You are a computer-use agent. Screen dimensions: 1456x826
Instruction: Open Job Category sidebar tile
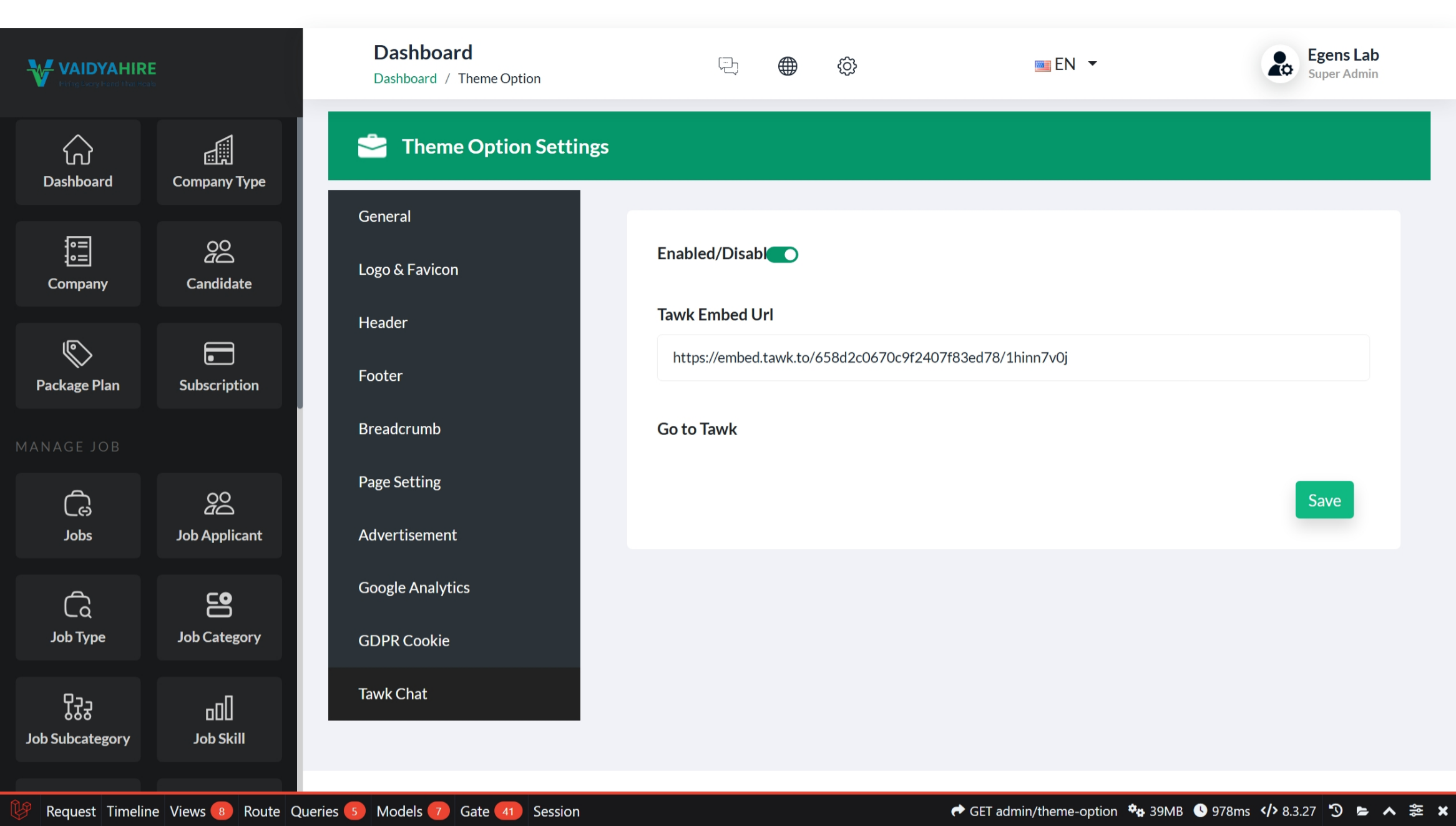click(x=218, y=617)
